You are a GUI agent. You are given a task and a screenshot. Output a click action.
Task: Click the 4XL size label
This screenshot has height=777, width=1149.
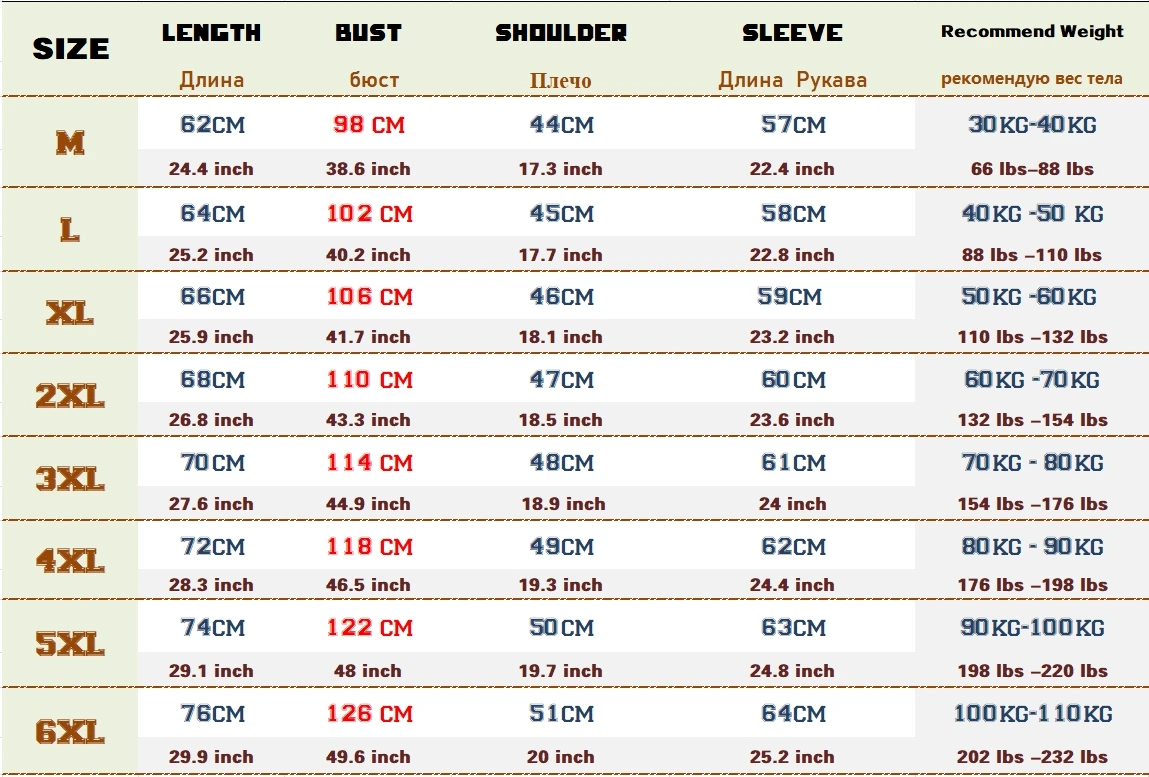70,562
